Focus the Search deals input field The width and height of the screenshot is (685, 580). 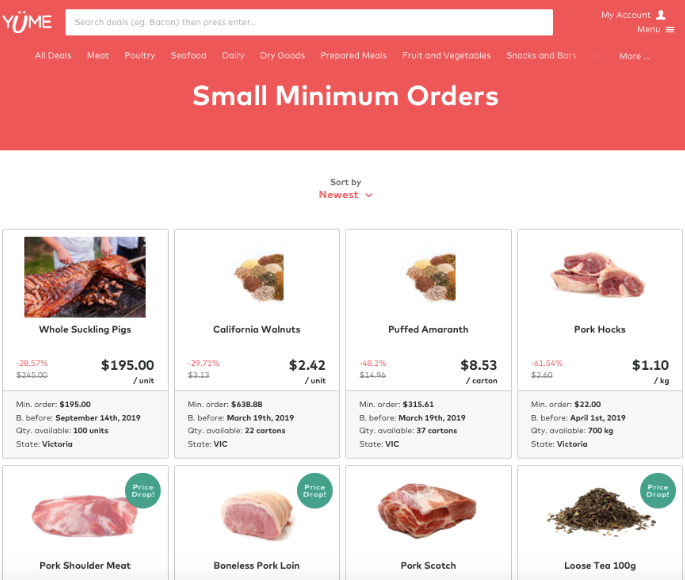coord(309,22)
